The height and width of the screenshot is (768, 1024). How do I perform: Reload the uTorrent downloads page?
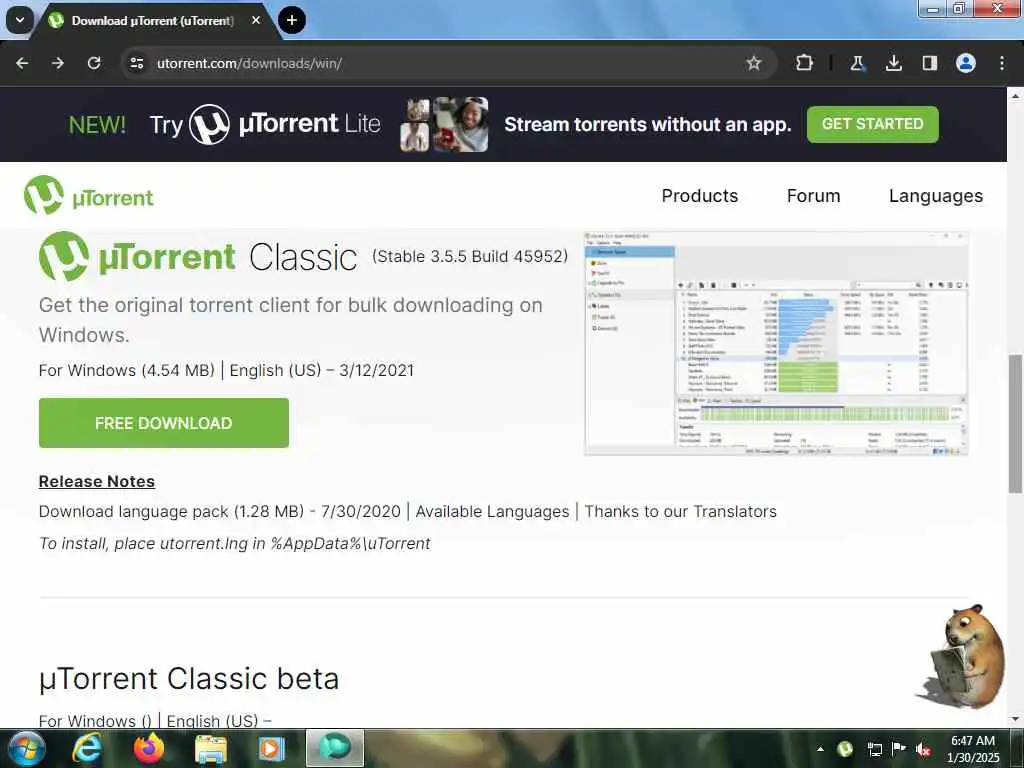(x=94, y=63)
